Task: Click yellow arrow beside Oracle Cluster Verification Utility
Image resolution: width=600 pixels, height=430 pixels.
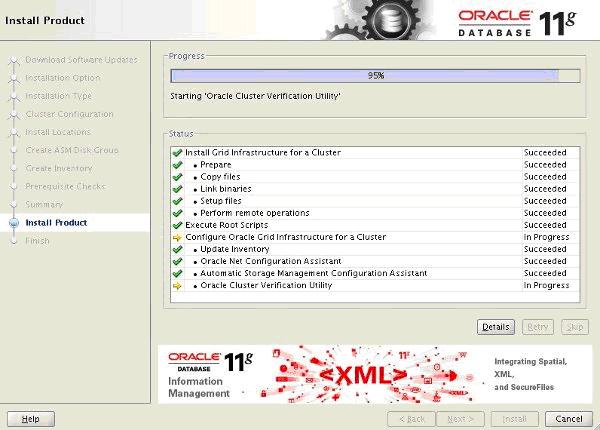Action: [177, 286]
